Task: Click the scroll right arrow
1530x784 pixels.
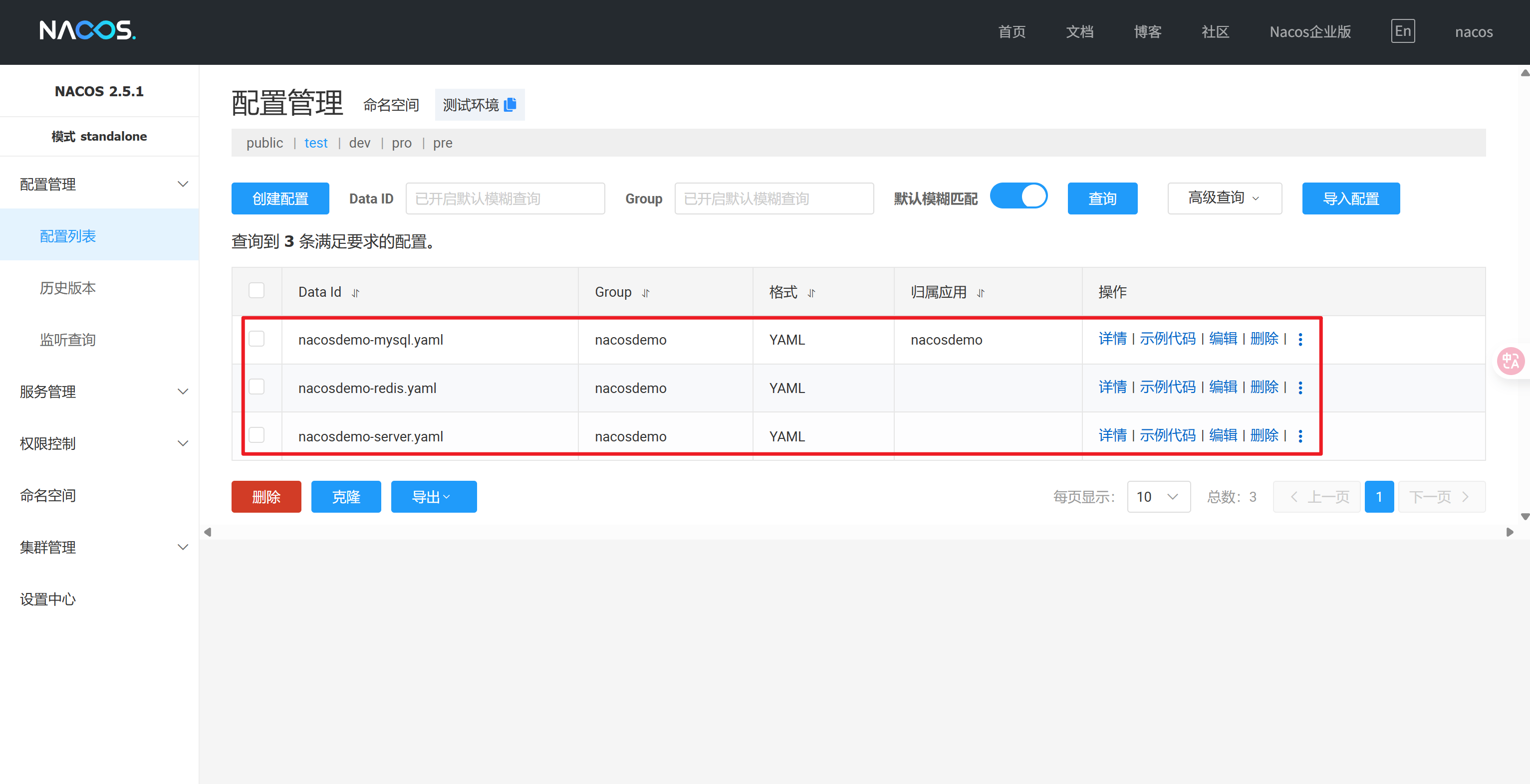Action: pos(1509,532)
